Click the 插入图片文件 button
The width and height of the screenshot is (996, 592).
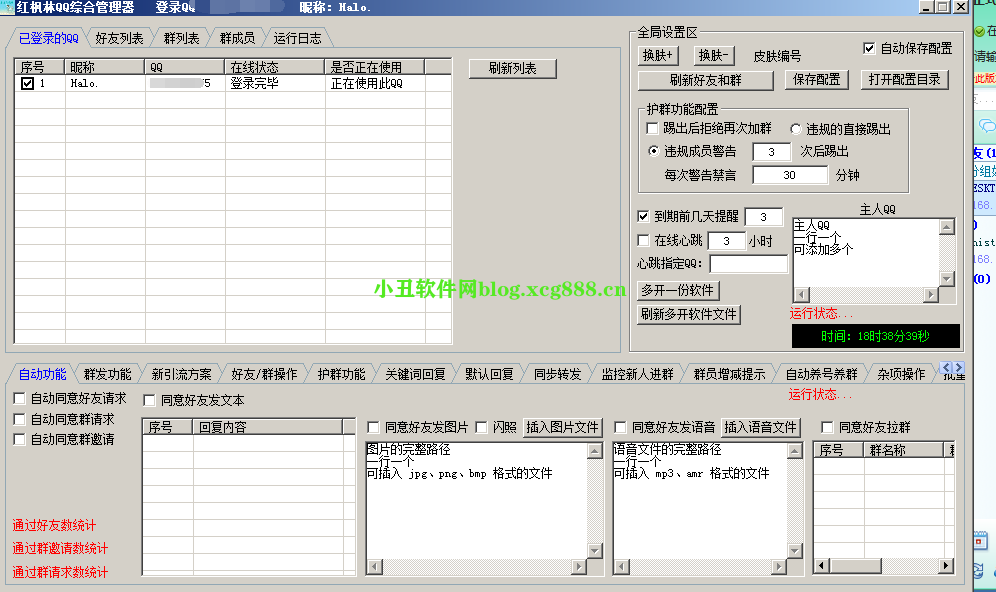[562, 427]
